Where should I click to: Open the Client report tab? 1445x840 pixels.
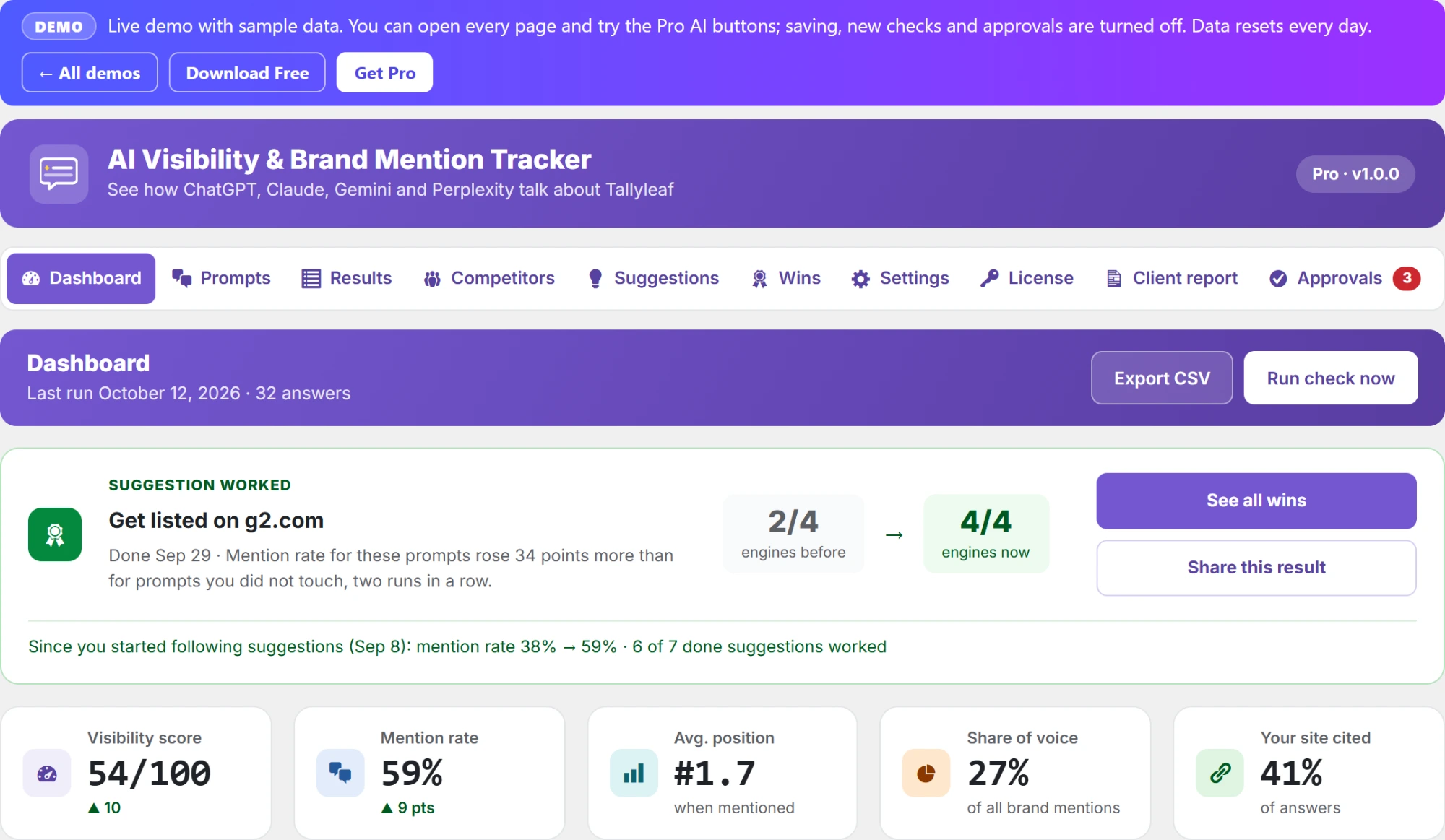click(1172, 279)
